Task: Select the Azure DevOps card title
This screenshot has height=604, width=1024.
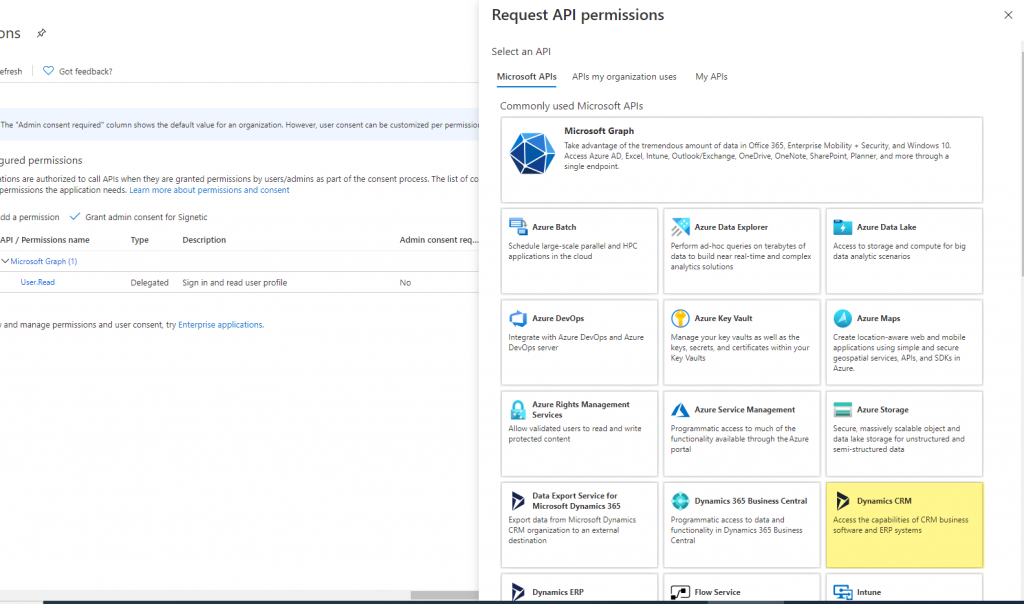Action: tap(558, 318)
